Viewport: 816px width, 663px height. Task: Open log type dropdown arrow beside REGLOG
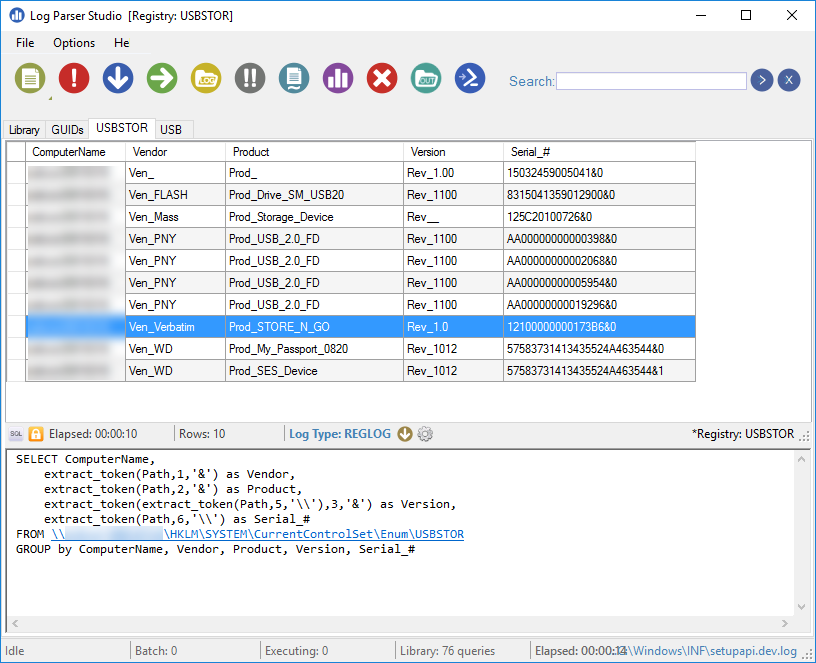tap(405, 434)
